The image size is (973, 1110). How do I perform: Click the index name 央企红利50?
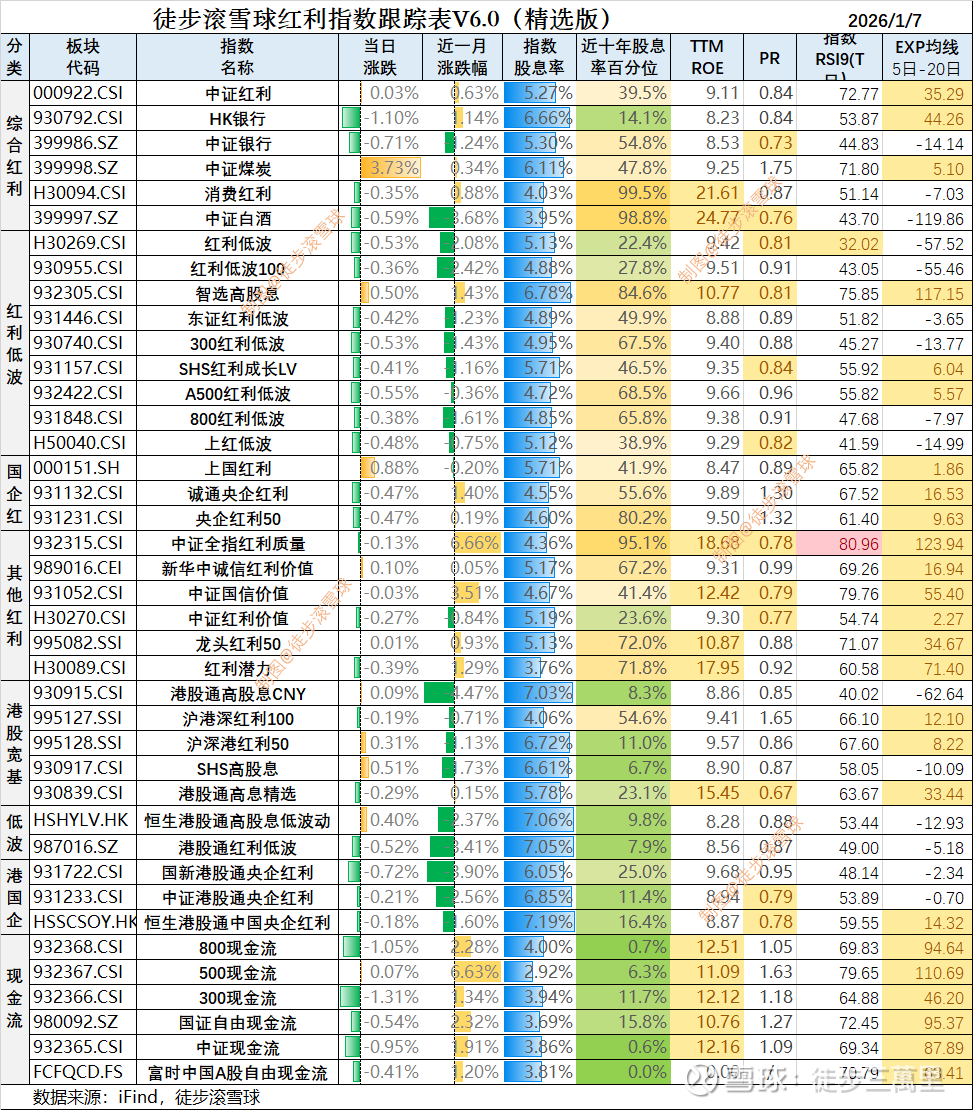click(238, 519)
